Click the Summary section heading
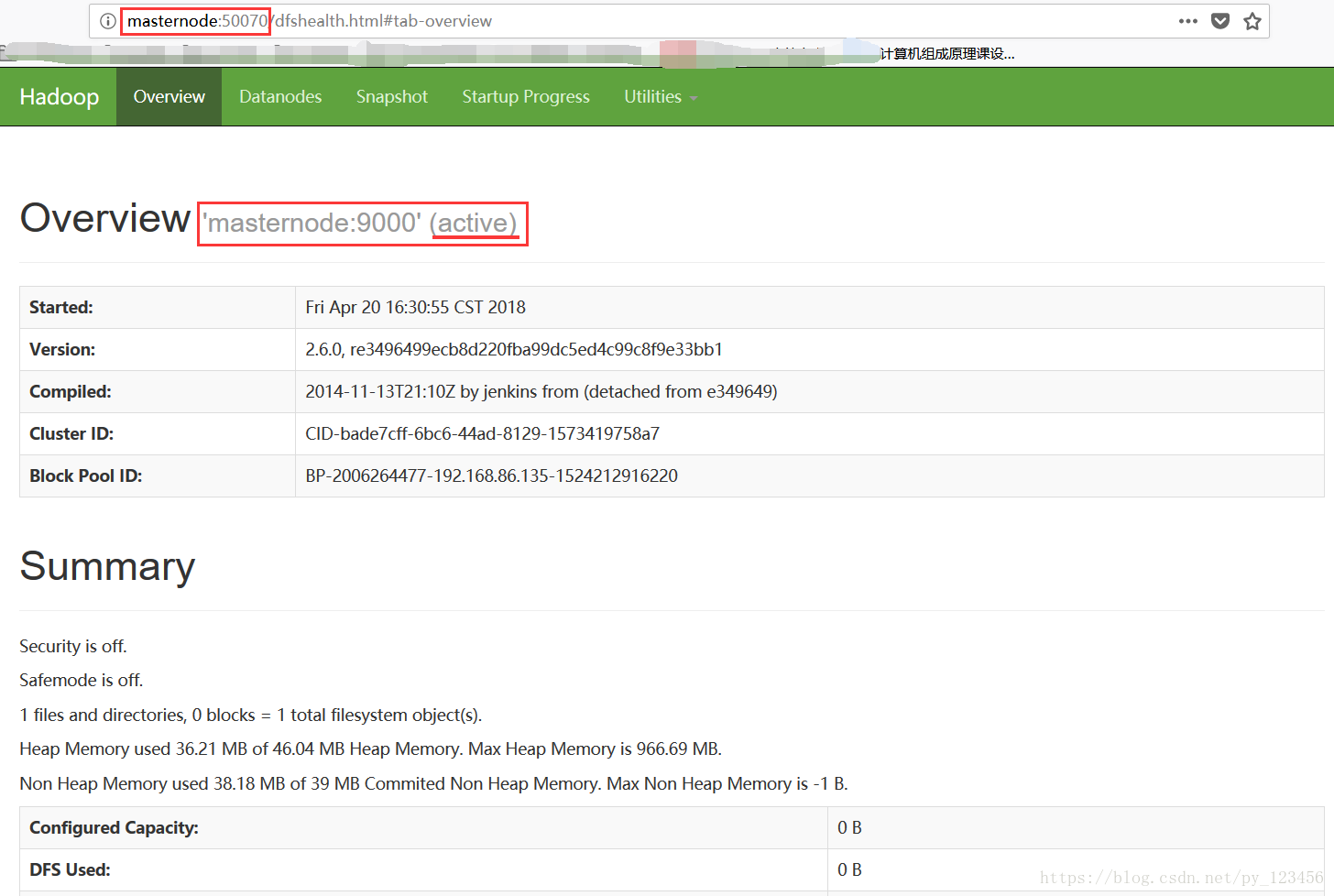Viewport: 1334px width, 896px height. [x=107, y=566]
